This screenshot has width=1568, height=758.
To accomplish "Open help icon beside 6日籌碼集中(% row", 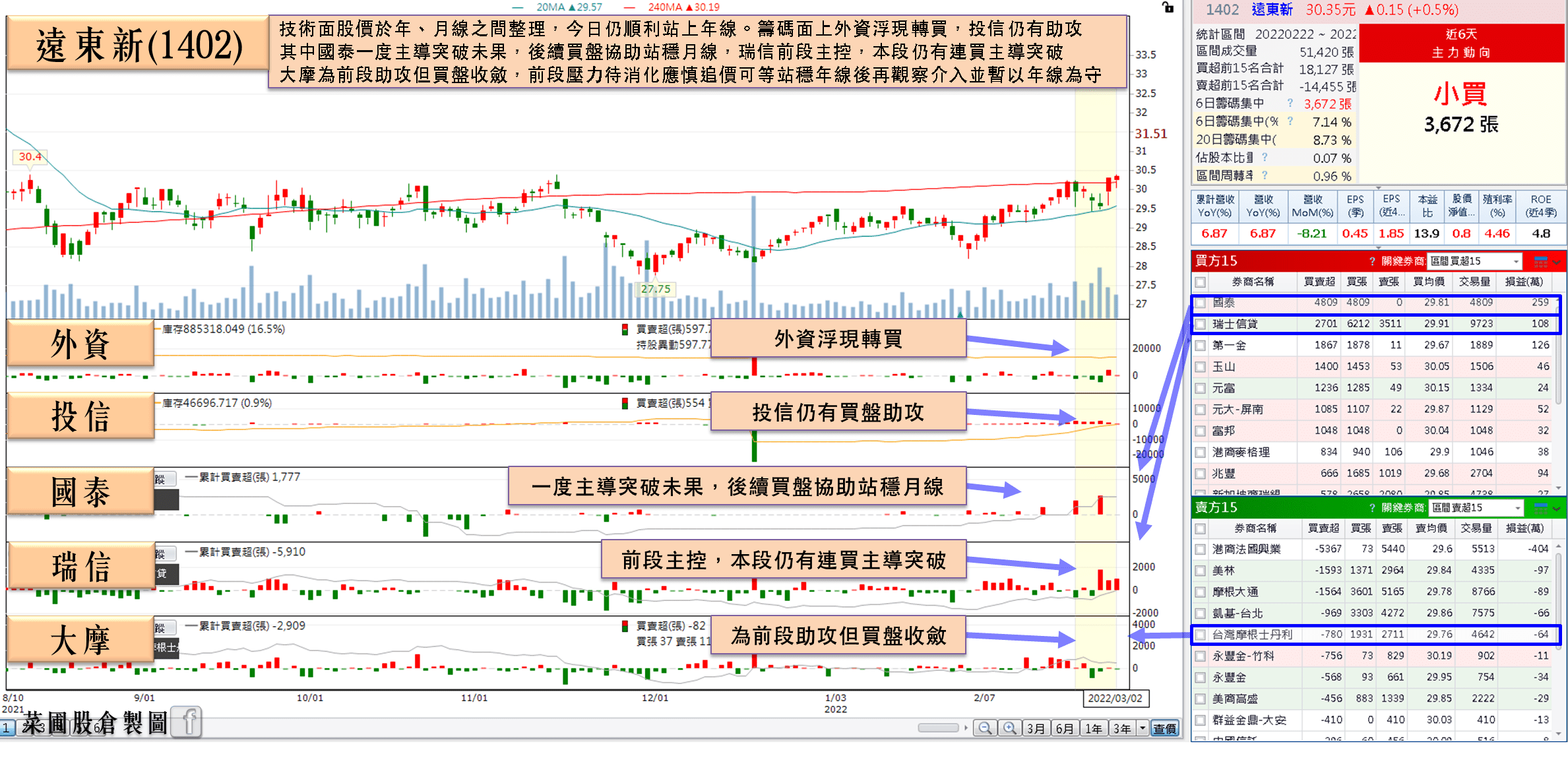I will [1290, 121].
